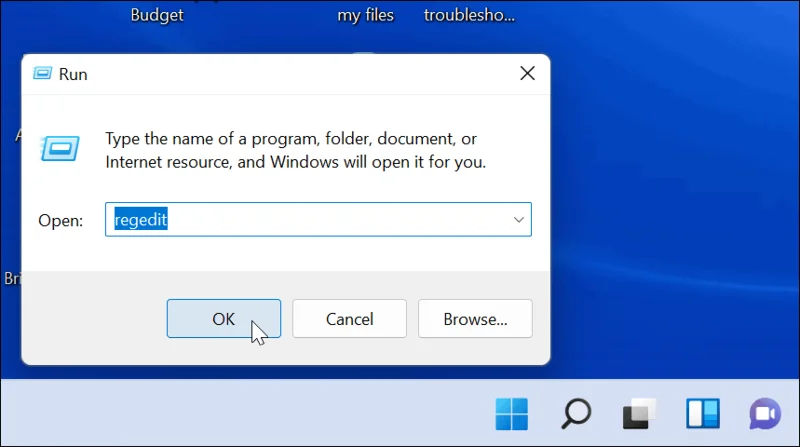Select the troublesho... desktop item
800x447 pixels.
[x=469, y=15]
